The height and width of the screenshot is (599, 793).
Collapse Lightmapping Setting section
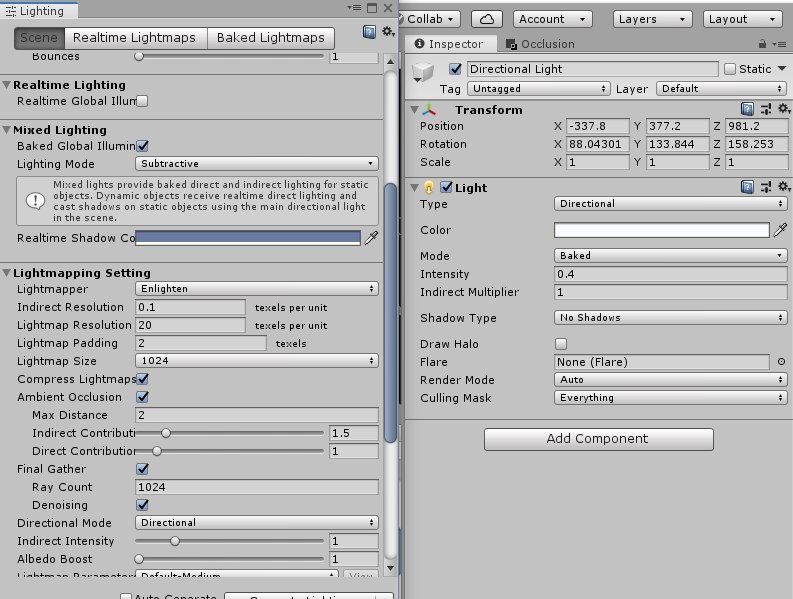coord(7,273)
